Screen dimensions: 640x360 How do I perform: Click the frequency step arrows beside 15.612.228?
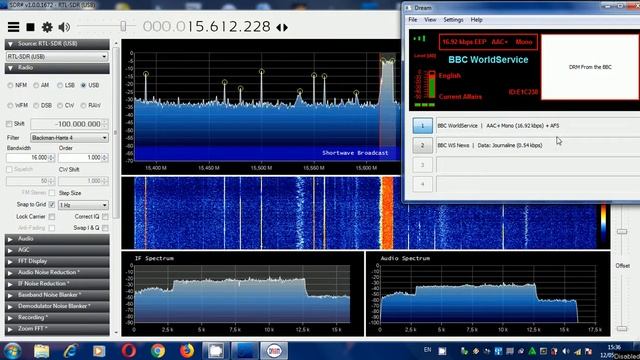[x=282, y=27]
